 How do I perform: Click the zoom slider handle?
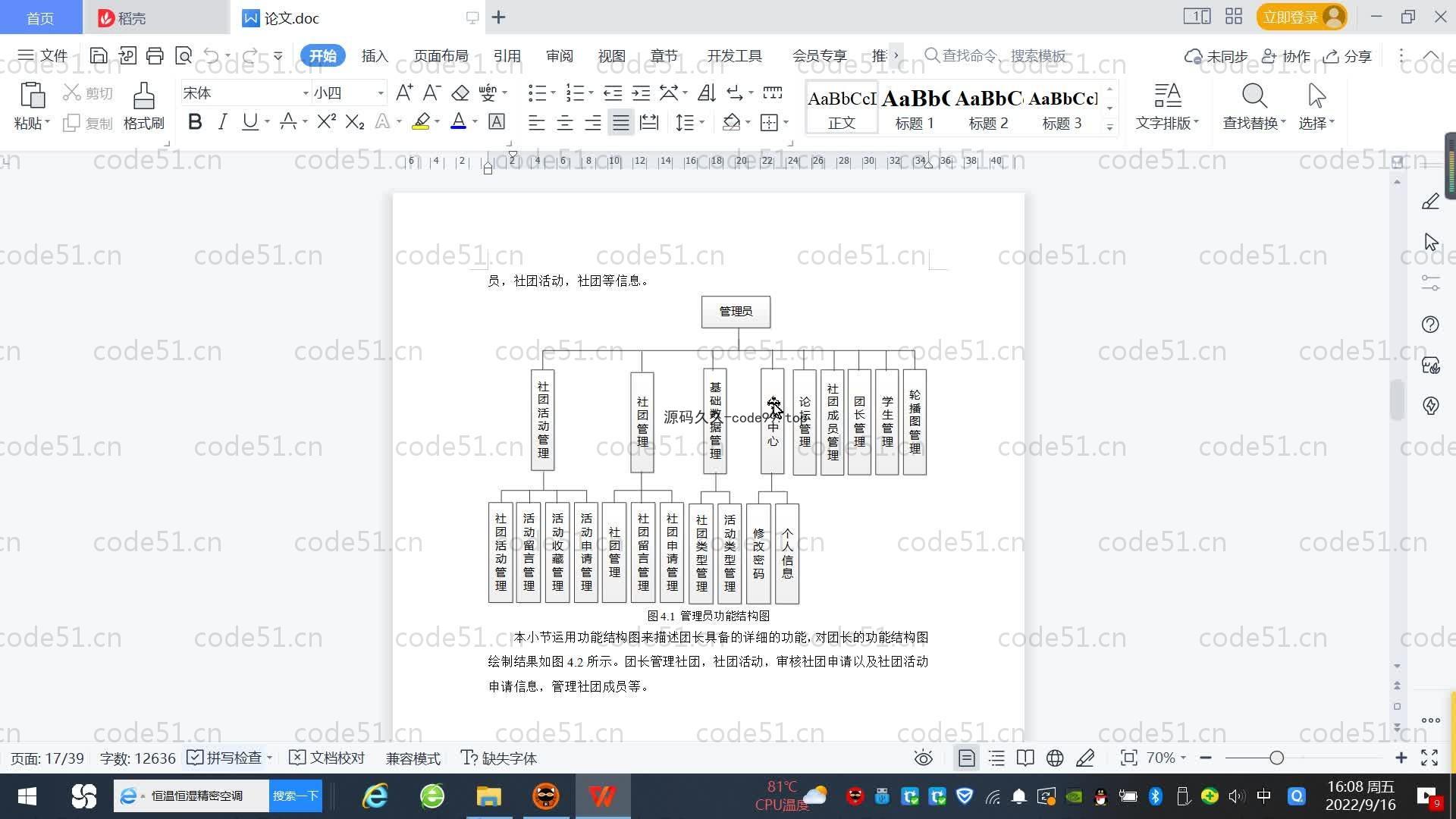pyautogui.click(x=1276, y=758)
